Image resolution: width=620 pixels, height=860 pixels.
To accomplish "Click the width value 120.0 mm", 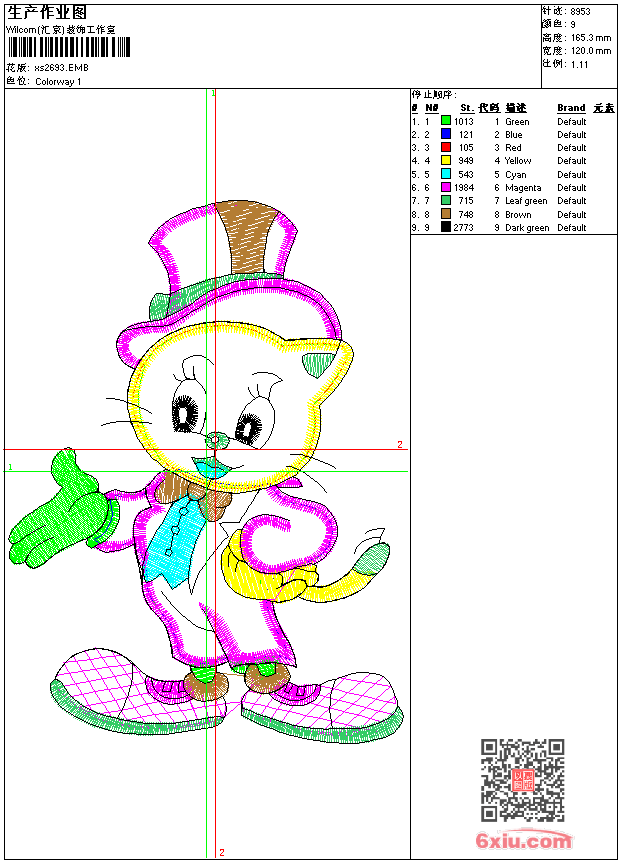I will point(591,51).
